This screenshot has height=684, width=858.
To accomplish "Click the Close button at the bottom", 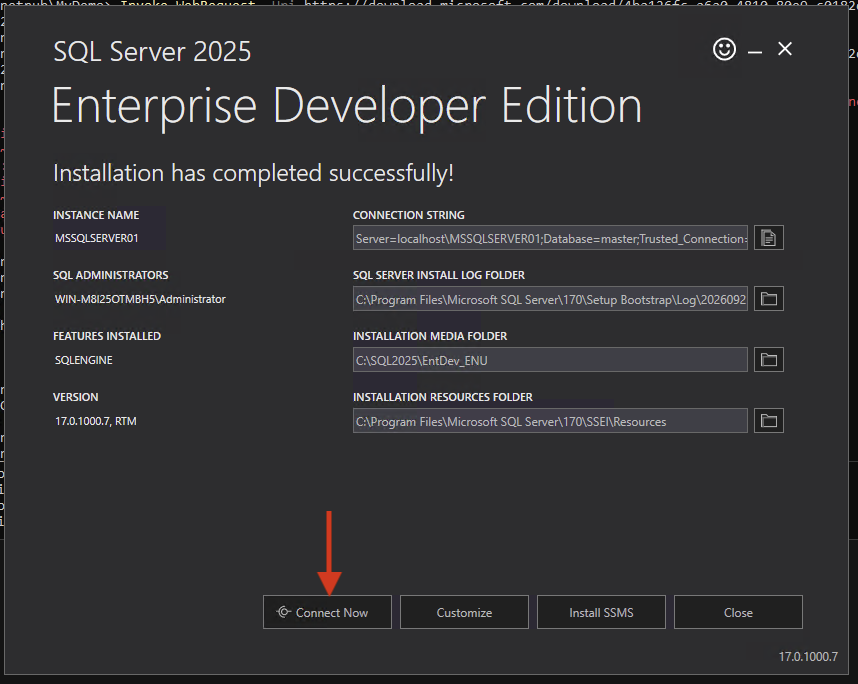I will coord(738,612).
